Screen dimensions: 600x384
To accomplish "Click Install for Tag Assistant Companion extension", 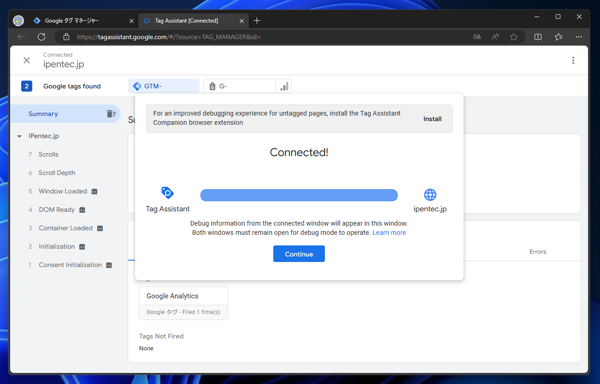I will [x=432, y=119].
